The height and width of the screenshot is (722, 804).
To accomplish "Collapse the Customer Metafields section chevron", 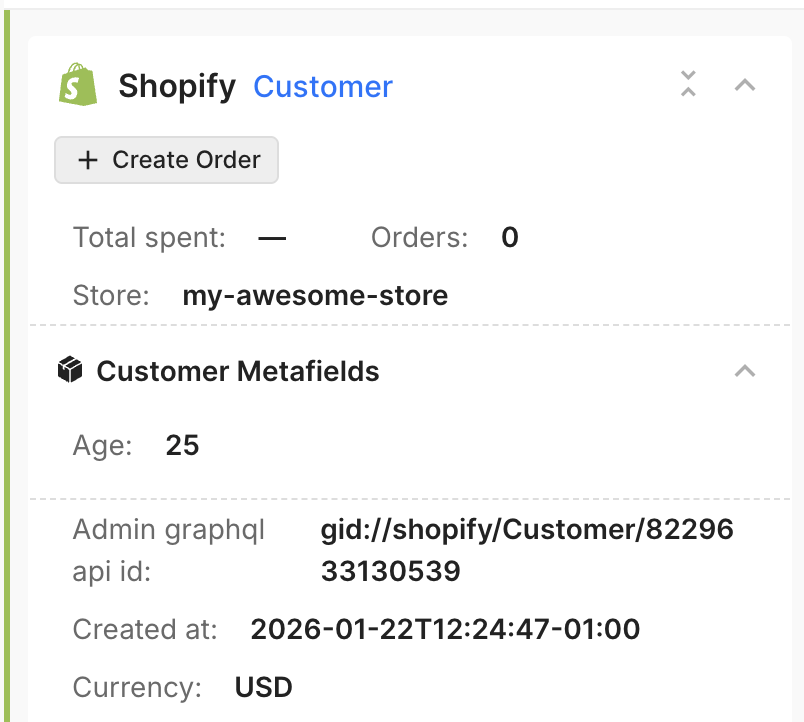I will coord(744,371).
